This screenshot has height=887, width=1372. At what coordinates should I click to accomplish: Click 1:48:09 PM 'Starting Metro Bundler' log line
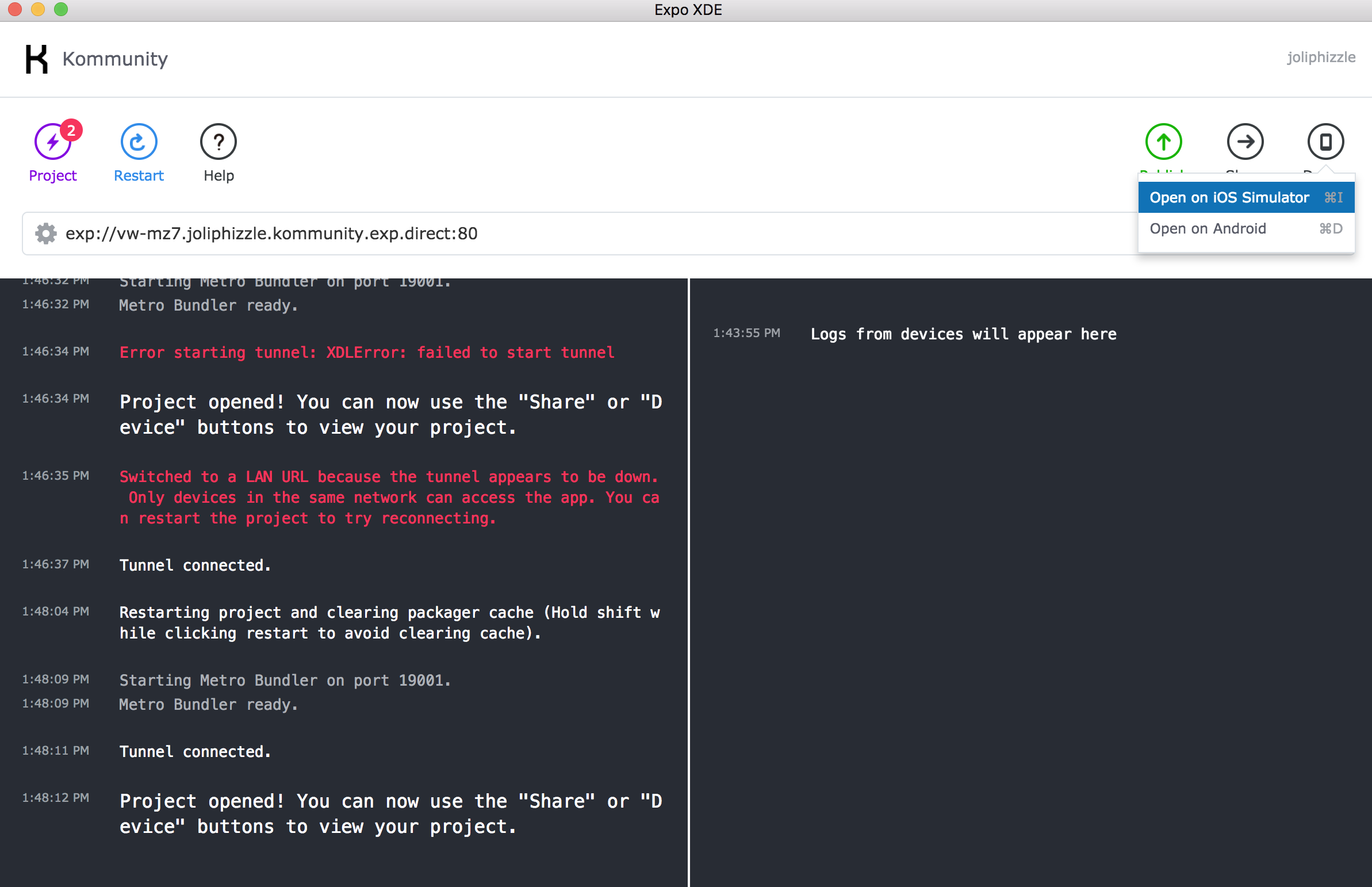point(285,680)
